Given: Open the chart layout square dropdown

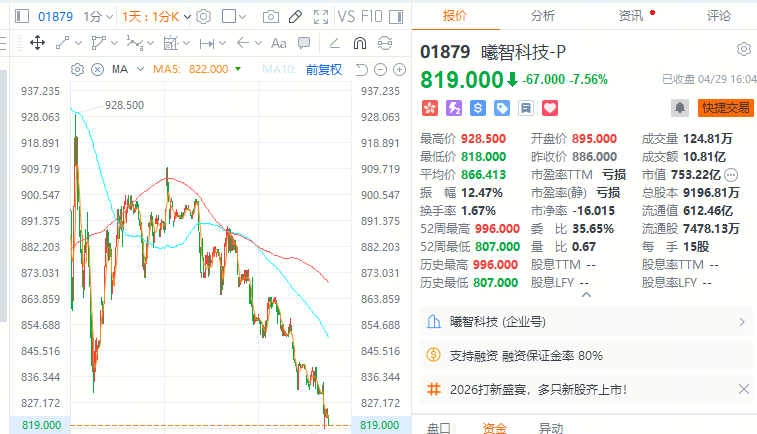Looking at the screenshot, I should 234,17.
